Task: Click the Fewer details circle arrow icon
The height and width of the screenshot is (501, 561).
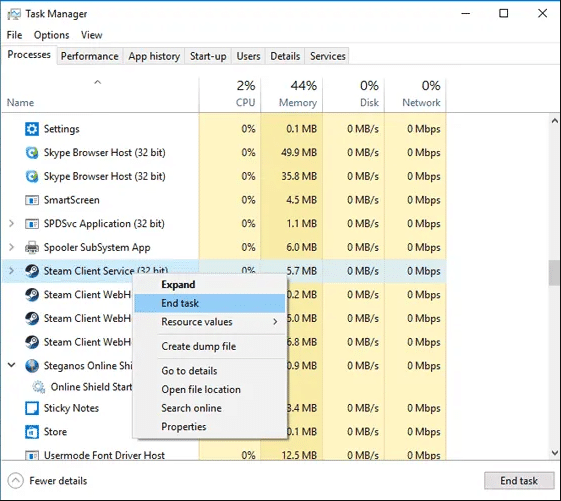Action: [x=15, y=481]
